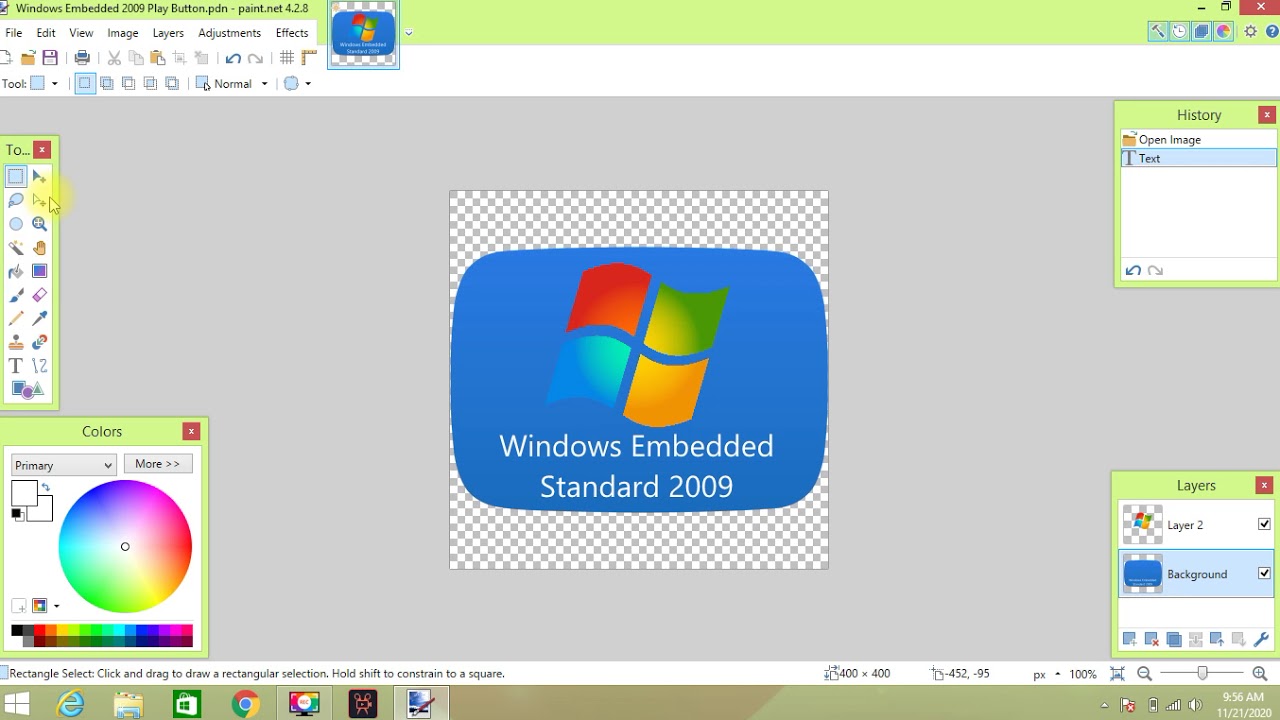This screenshot has width=1280, height=720.
Task: Choose Subtract selection mode
Action: [x=128, y=84]
